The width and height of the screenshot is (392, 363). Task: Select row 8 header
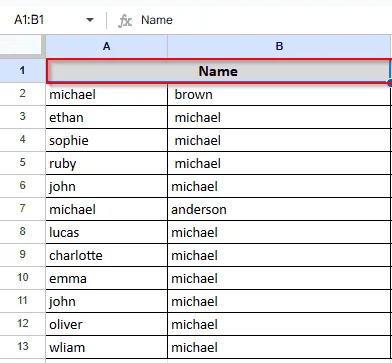22,232
